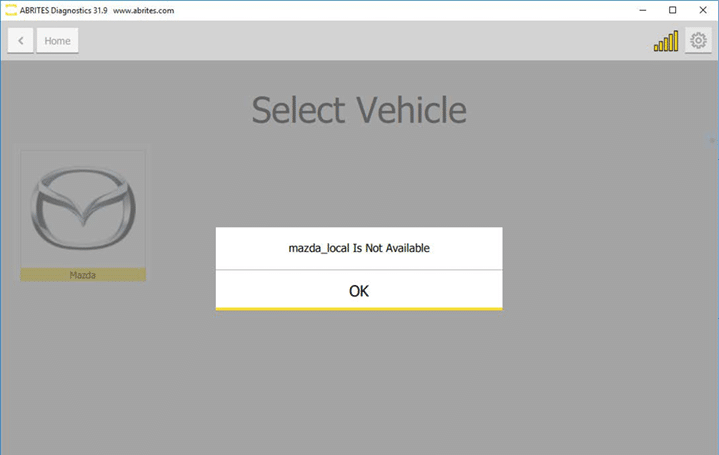The image size is (719, 455).
Task: Click the yellow signal strength bars icon
Action: [x=665, y=41]
